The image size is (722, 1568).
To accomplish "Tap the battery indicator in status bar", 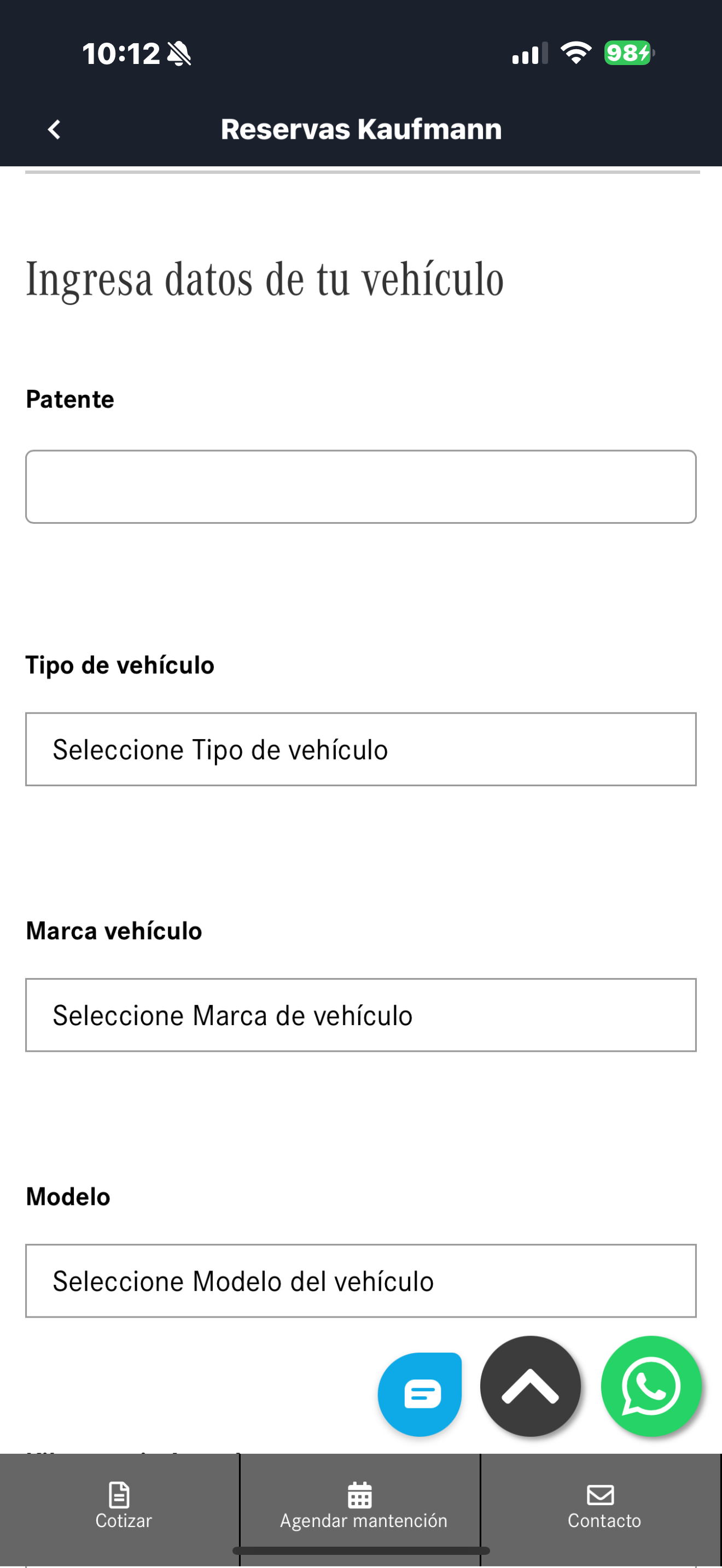I will pos(630,53).
